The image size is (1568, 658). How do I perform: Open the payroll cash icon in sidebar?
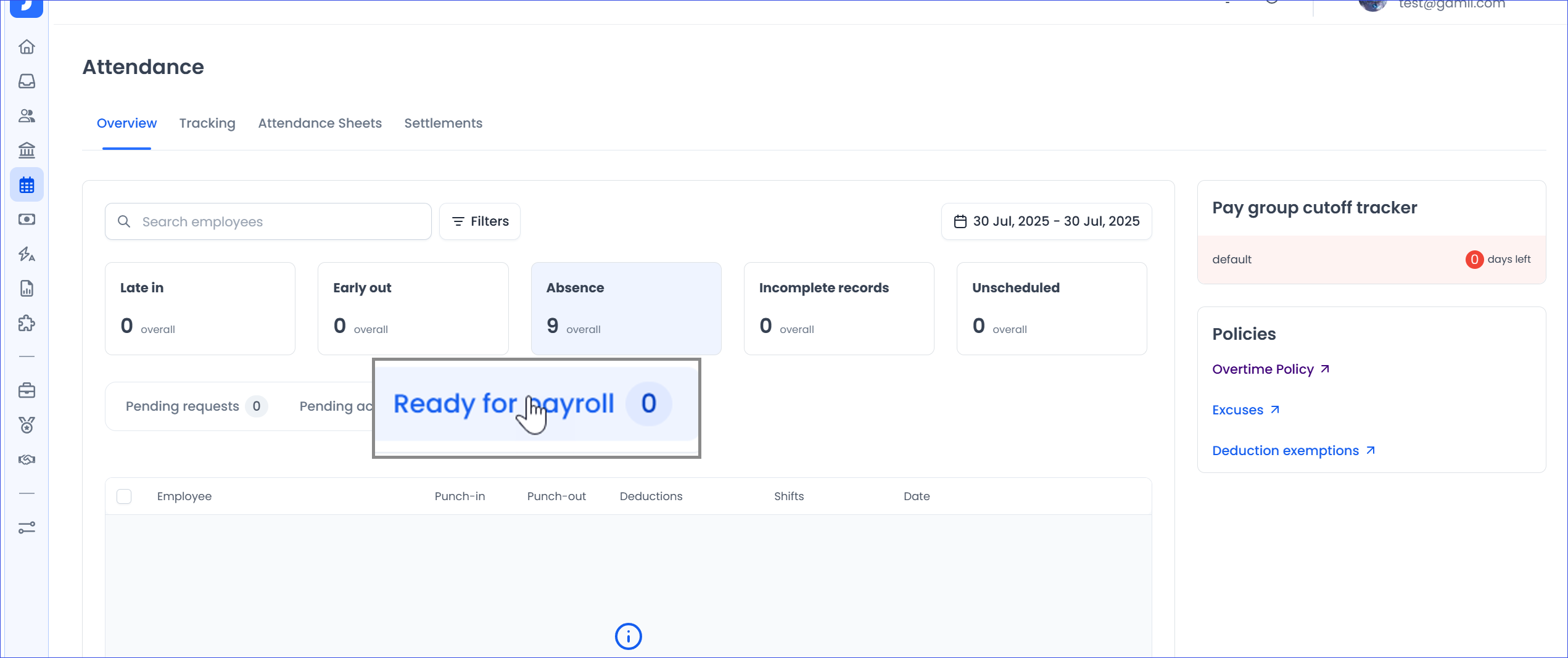(x=27, y=220)
